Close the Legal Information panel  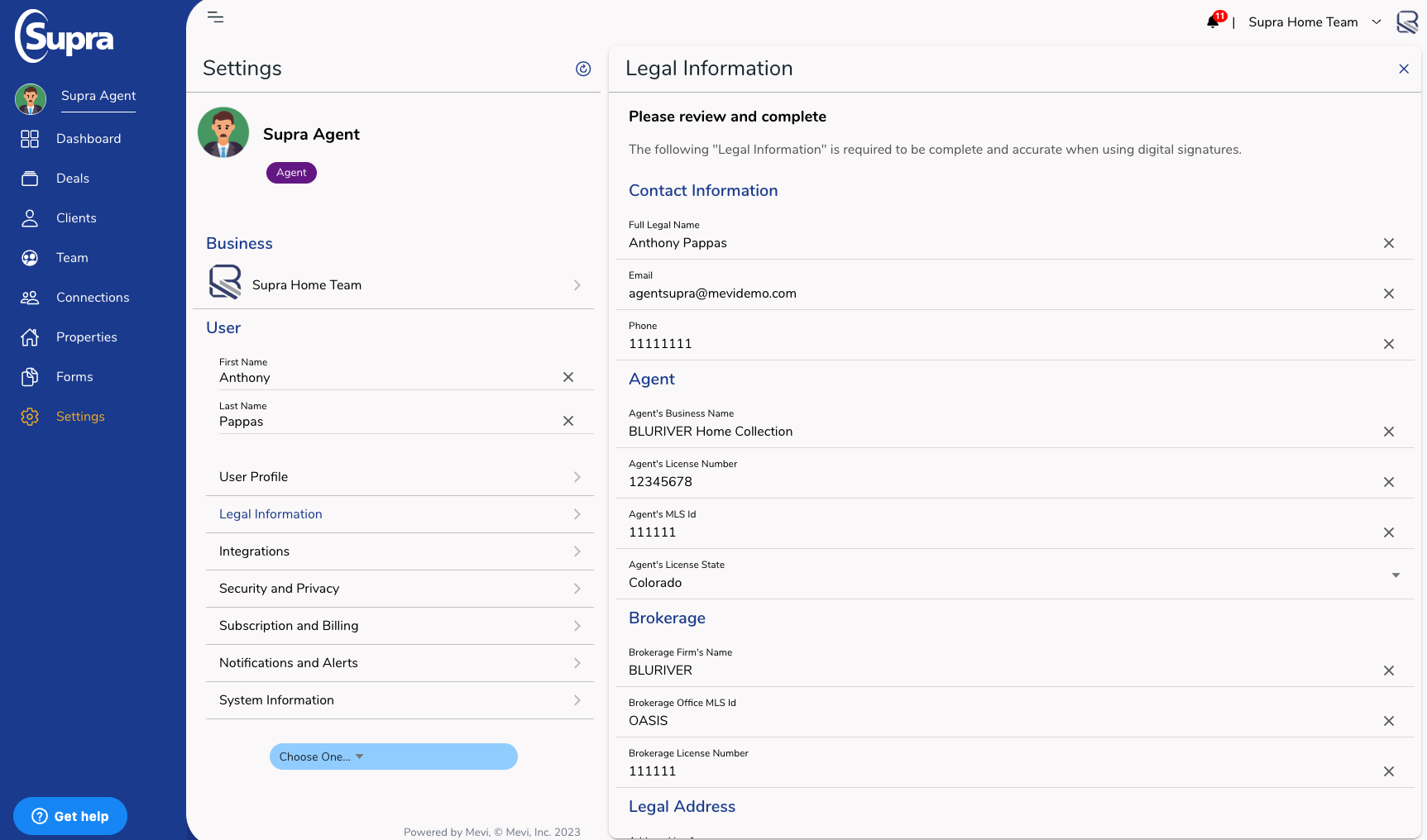click(1403, 69)
